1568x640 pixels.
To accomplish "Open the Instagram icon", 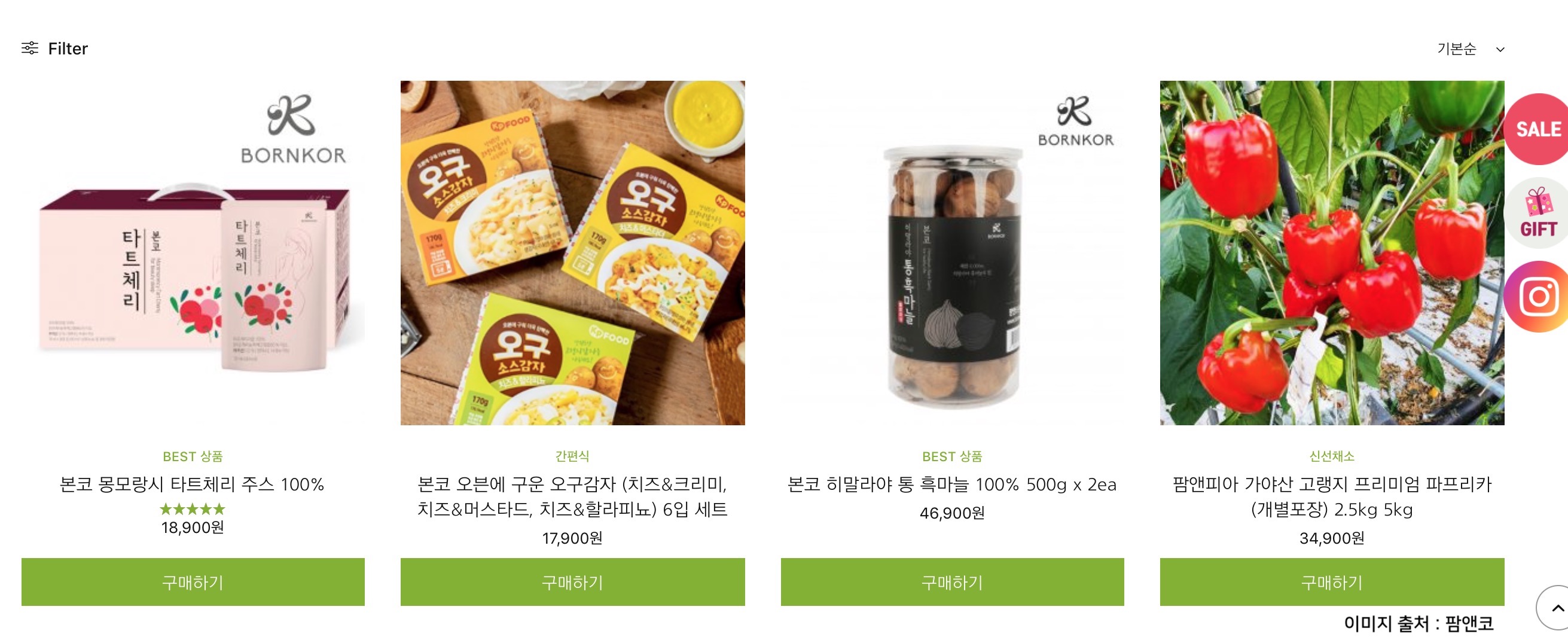I will tap(1536, 297).
